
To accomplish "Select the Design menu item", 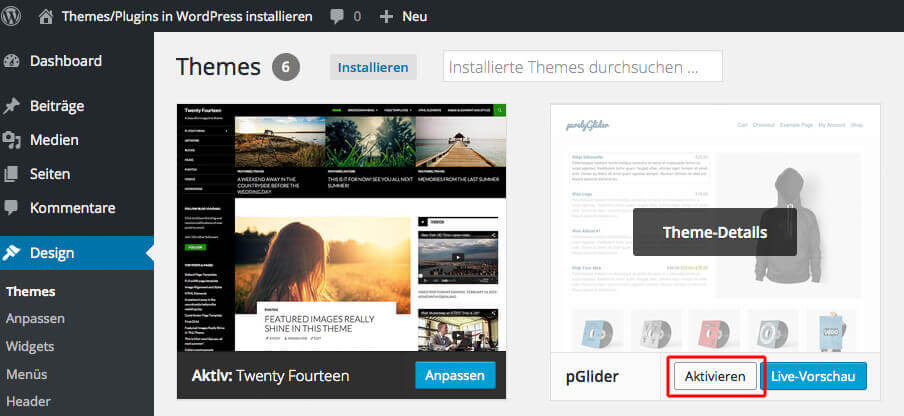I will [x=77, y=253].
